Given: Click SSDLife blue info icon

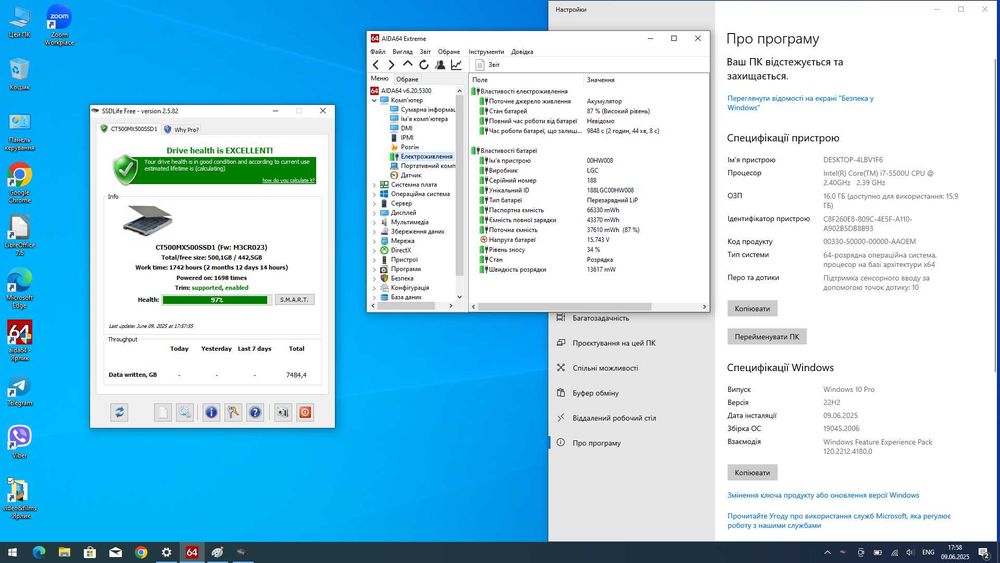Looking at the screenshot, I should 211,412.
